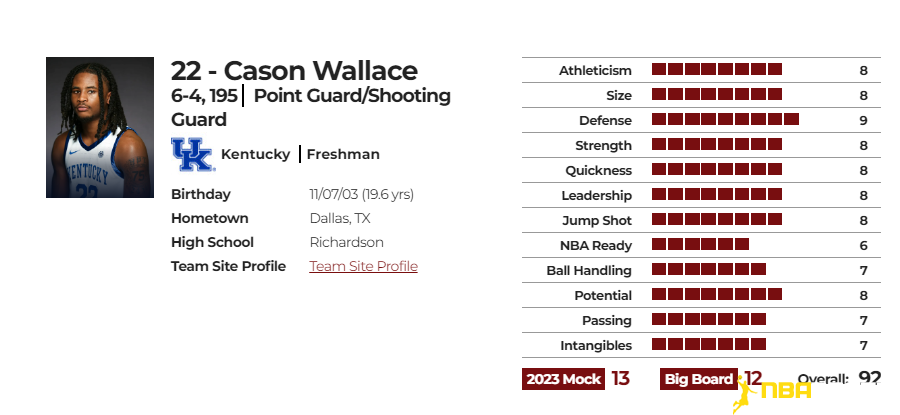900x415 pixels.
Task: Click the yellow NBA logo watermark
Action: coord(771,394)
